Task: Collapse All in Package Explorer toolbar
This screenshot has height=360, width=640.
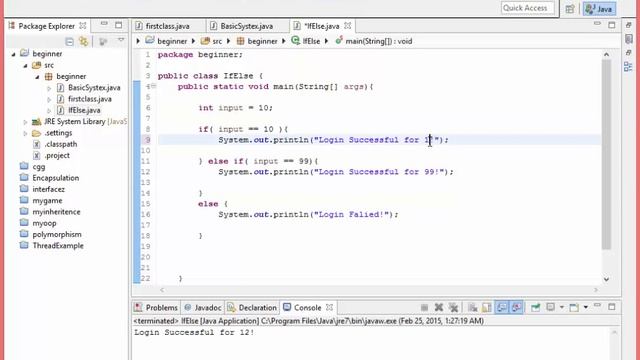Action: [69, 41]
